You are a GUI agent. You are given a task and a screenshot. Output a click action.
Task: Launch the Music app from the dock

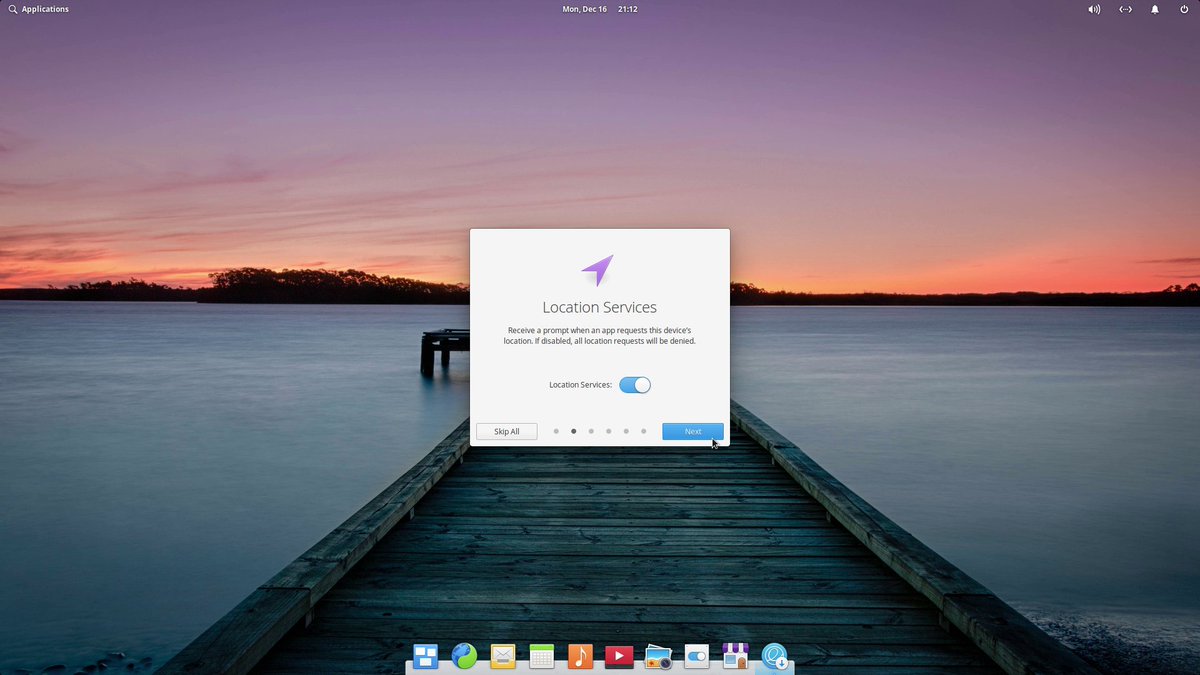click(580, 656)
